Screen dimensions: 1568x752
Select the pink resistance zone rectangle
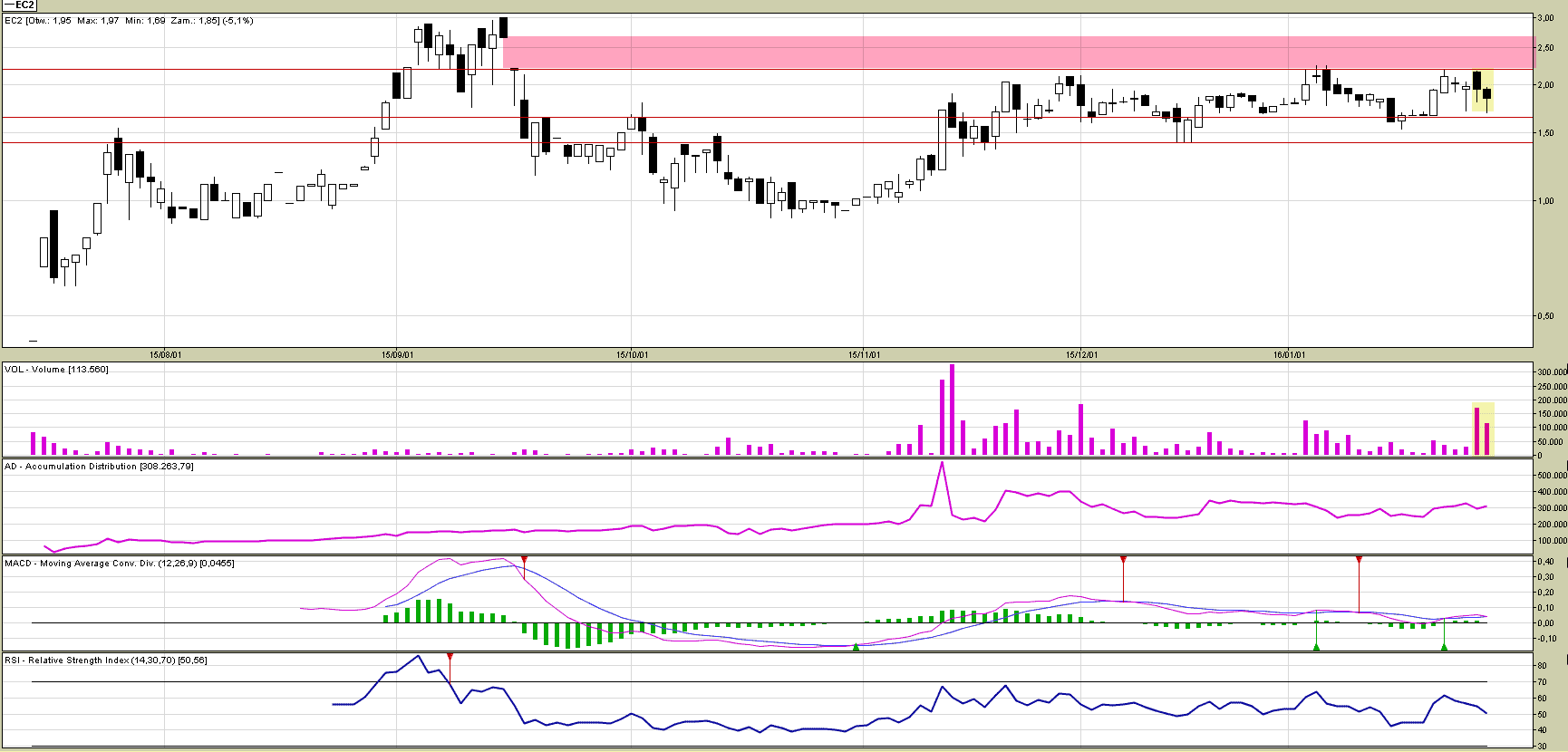point(997,53)
